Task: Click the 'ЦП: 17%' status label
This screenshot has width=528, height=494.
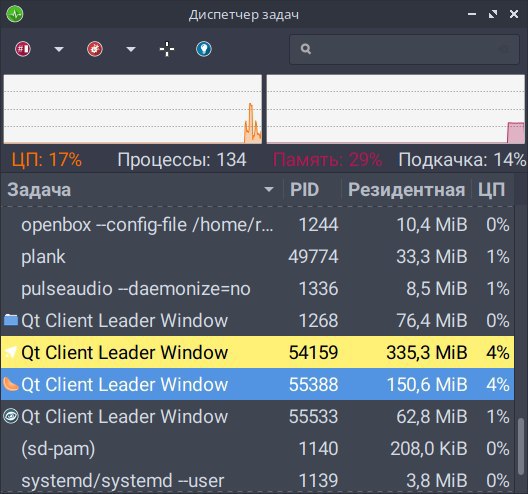Action: (x=46, y=160)
